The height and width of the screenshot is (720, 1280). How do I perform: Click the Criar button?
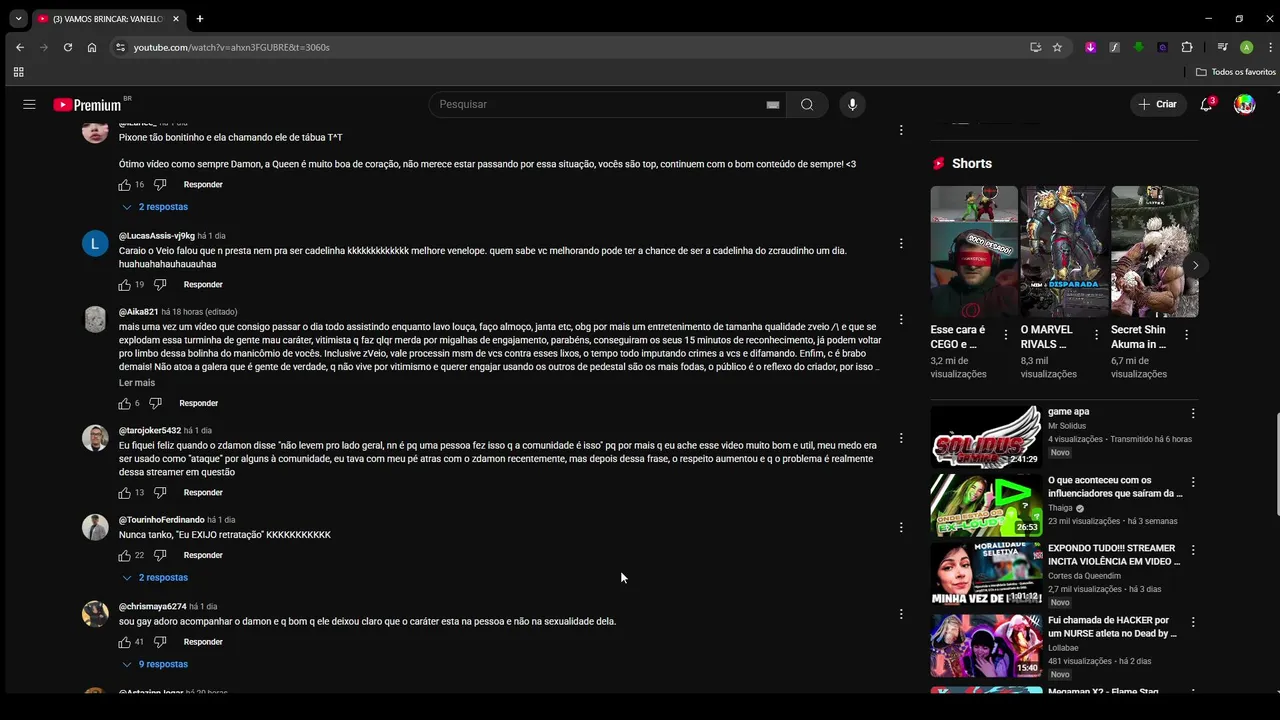coord(1159,104)
